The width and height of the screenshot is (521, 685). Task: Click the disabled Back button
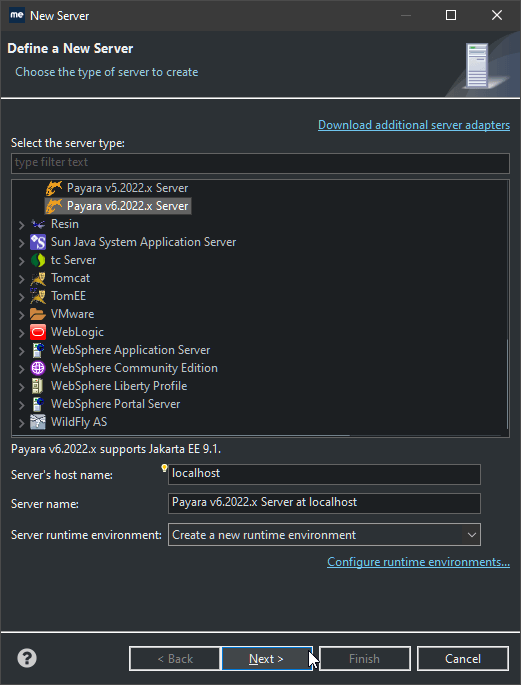coord(175,658)
